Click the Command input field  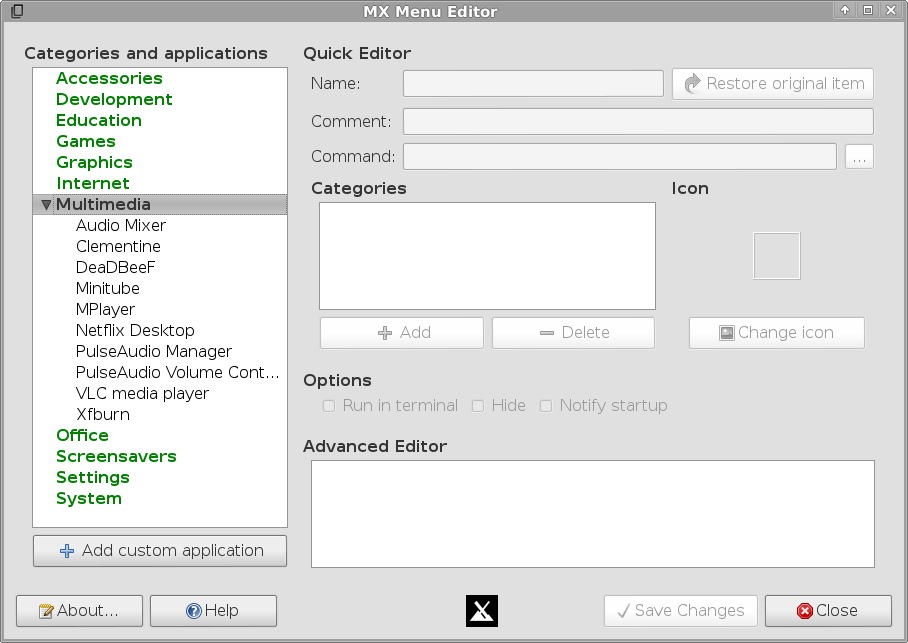pyautogui.click(x=620, y=156)
